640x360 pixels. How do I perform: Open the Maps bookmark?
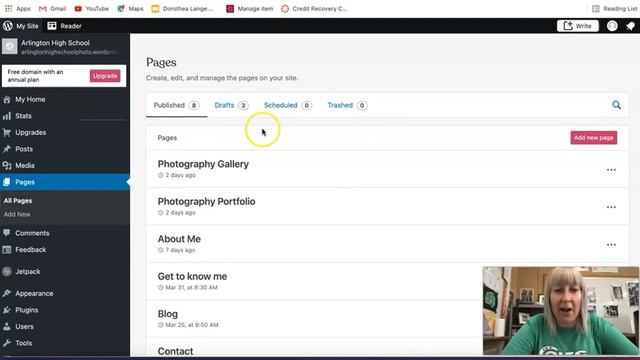[x=130, y=9]
